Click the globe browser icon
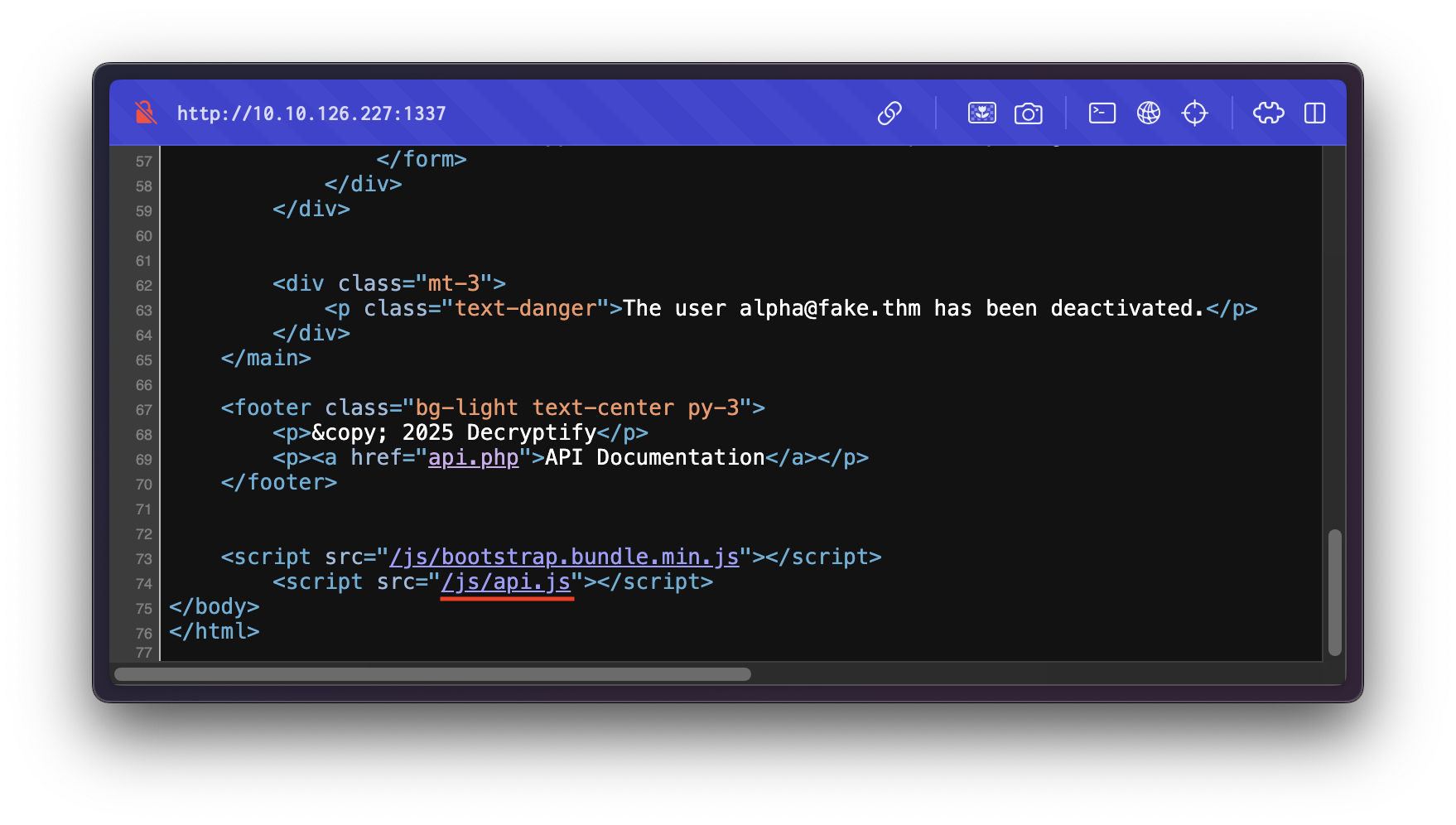This screenshot has height=825, width=1456. 1149,113
